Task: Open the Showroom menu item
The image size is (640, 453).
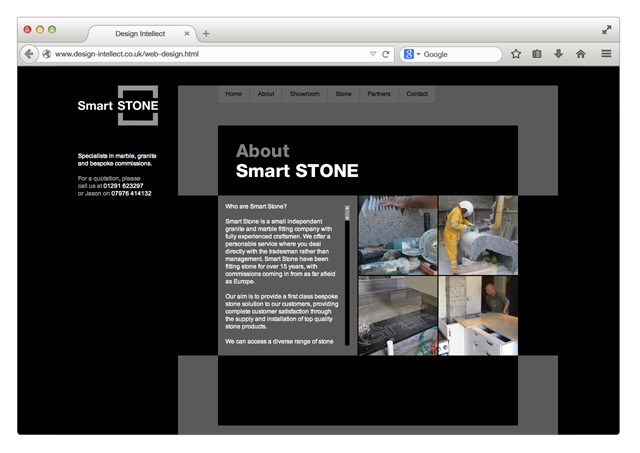Action: (304, 94)
